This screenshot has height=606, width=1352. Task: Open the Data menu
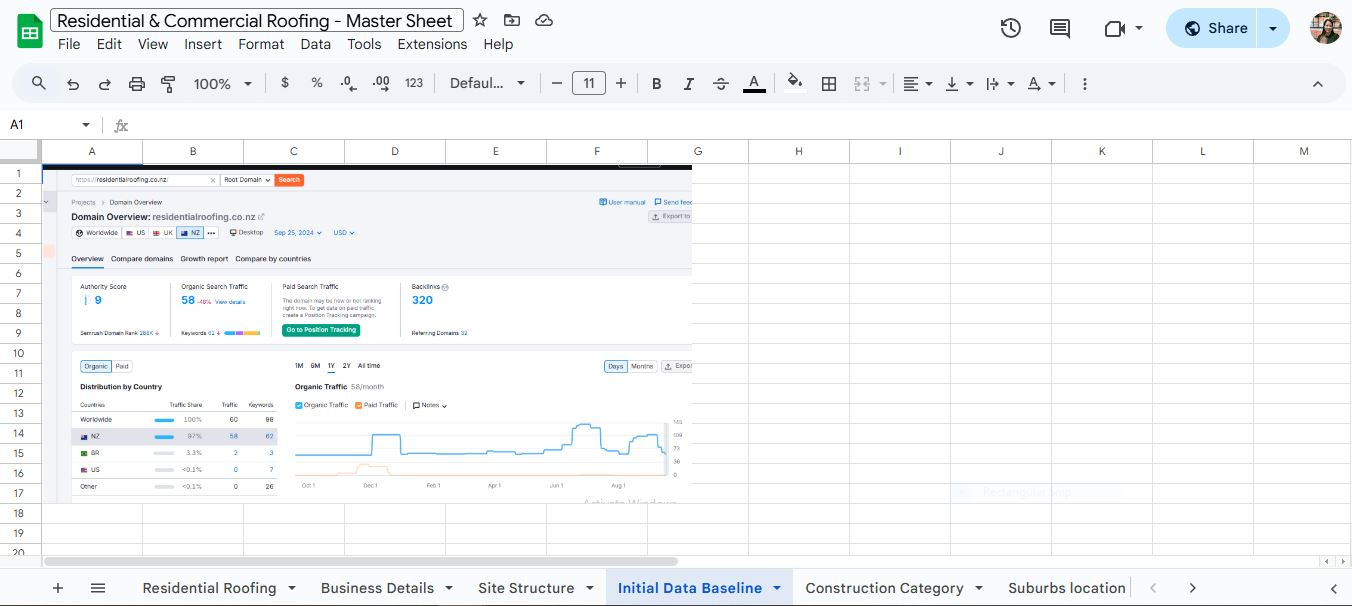coord(315,44)
